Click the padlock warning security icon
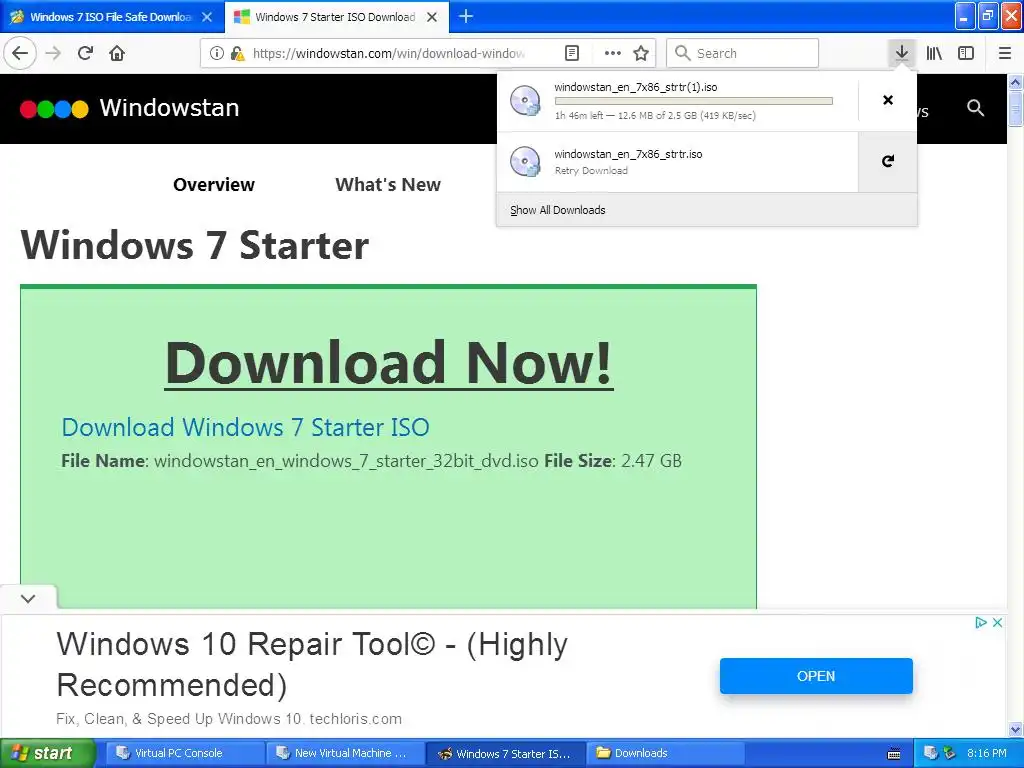The image size is (1024, 768). pyautogui.click(x=238, y=53)
